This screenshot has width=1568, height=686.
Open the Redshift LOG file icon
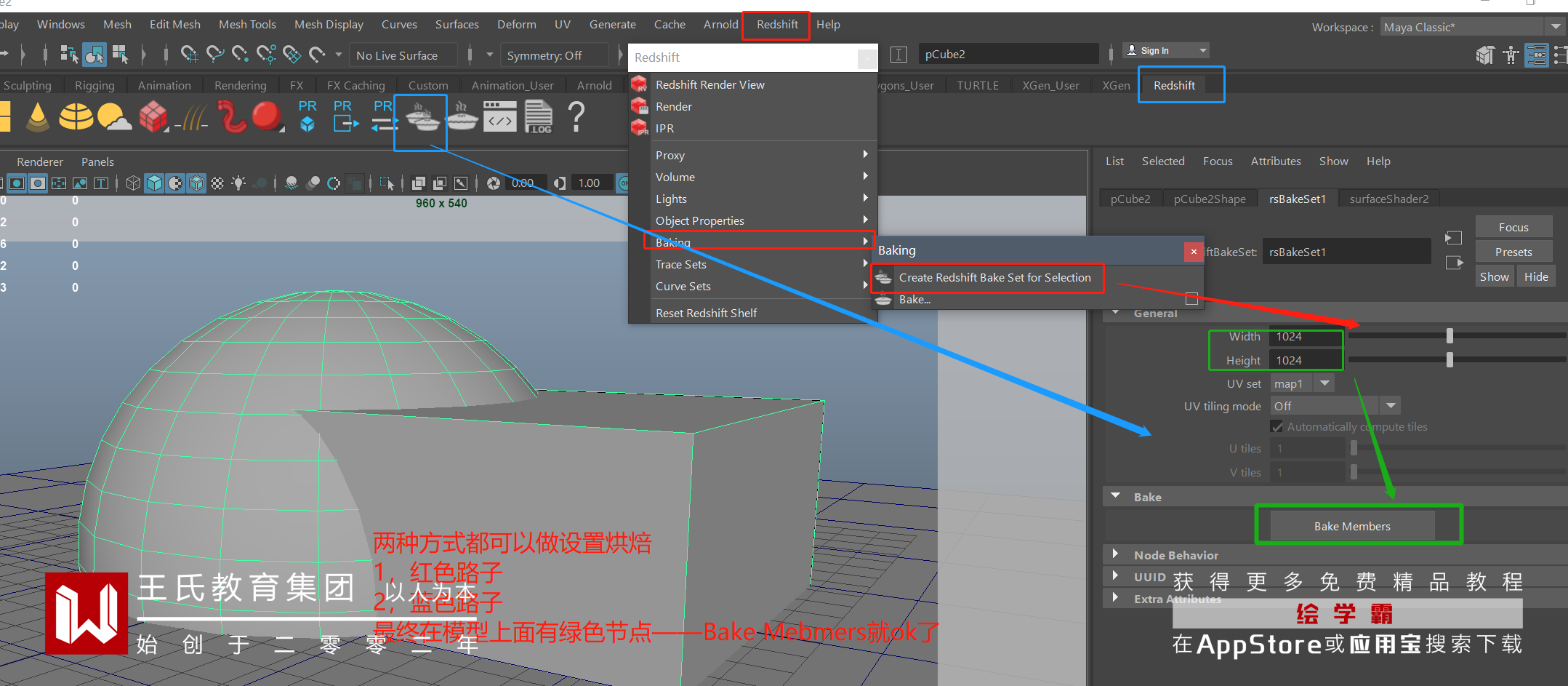pyautogui.click(x=539, y=116)
